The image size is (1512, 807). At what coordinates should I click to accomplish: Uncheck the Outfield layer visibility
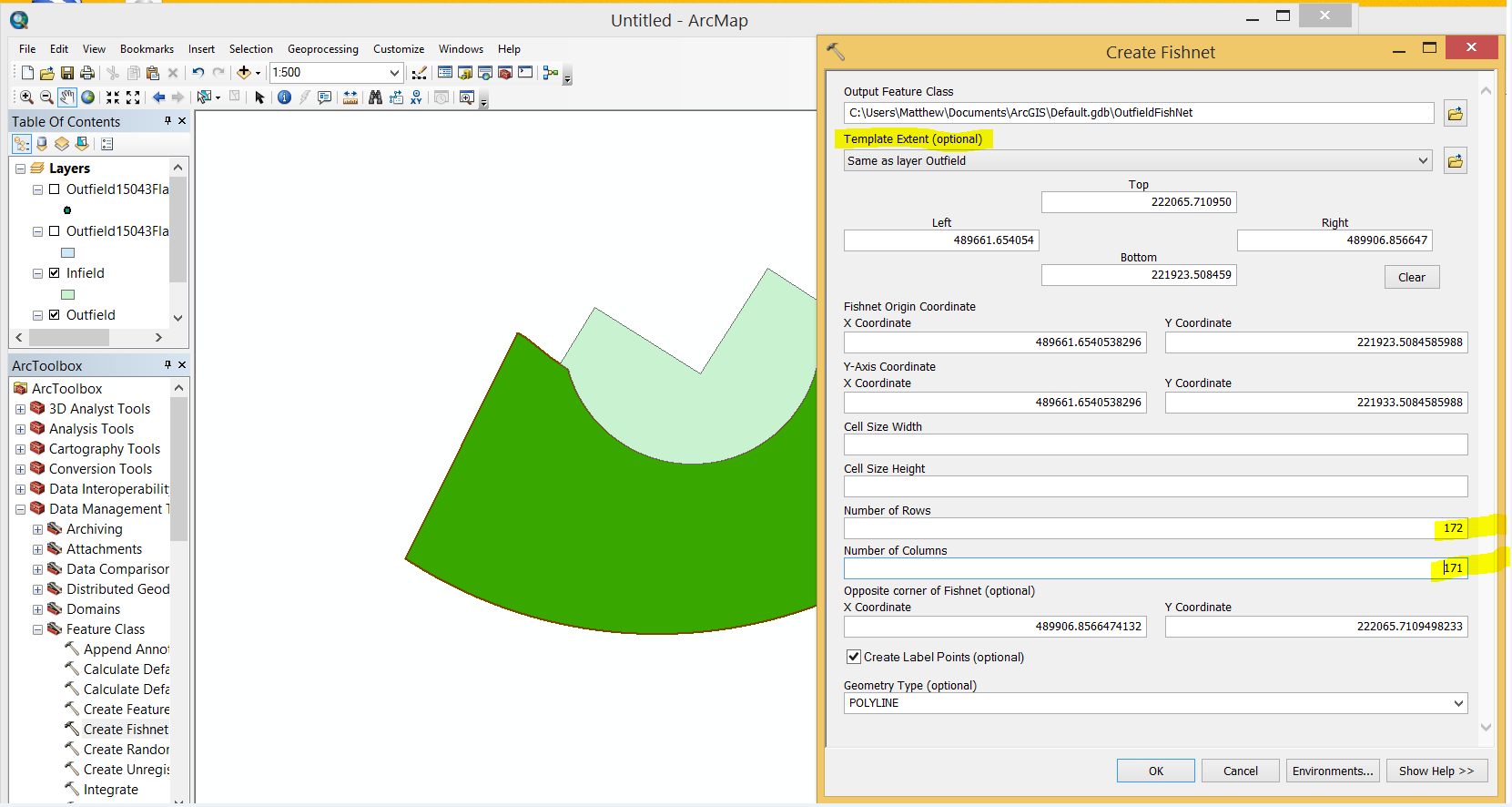55,315
